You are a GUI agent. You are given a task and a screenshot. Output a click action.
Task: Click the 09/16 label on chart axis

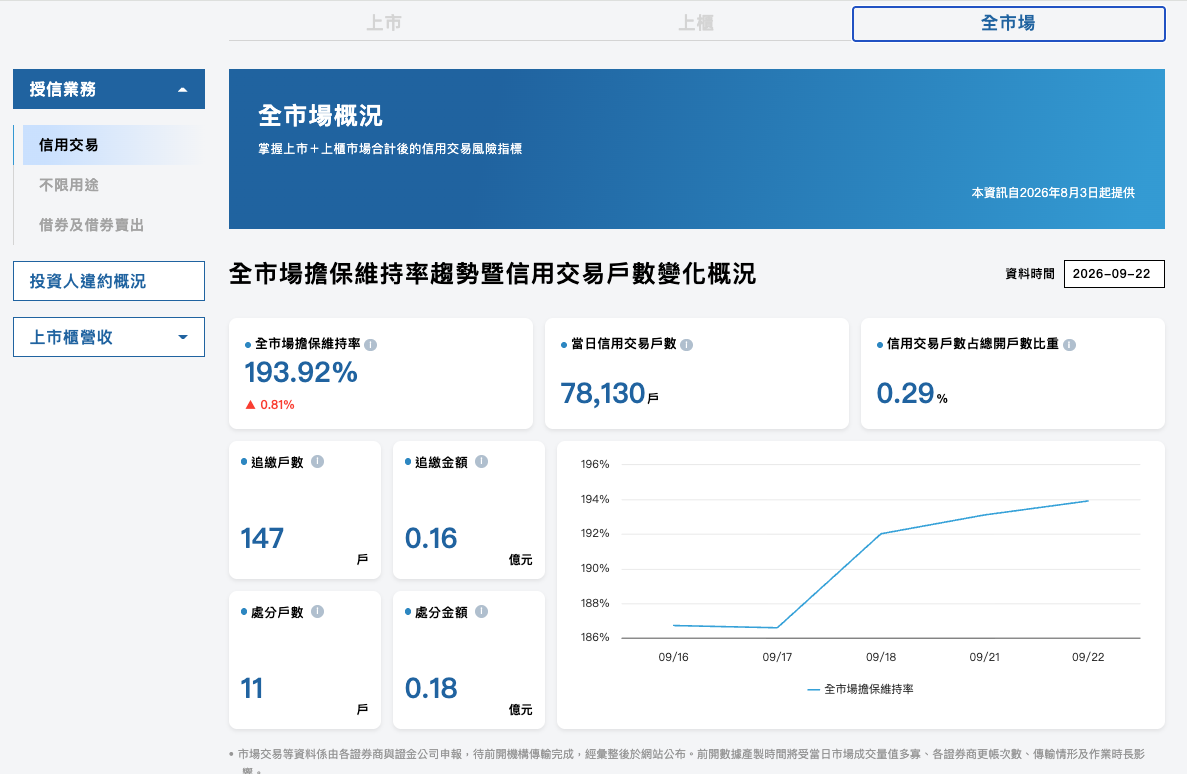[673, 657]
